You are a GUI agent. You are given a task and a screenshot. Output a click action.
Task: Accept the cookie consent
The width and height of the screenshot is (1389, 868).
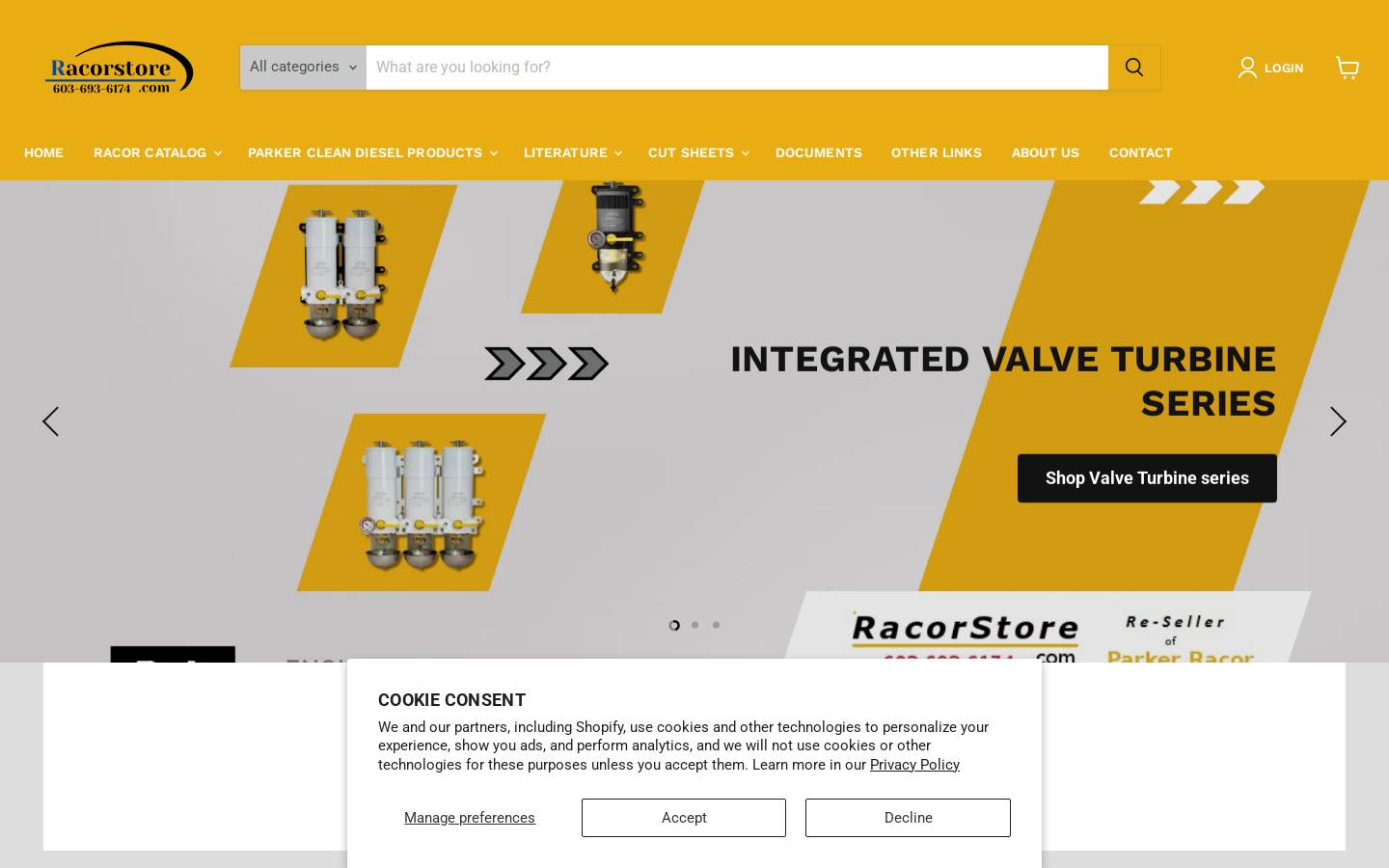point(684,818)
